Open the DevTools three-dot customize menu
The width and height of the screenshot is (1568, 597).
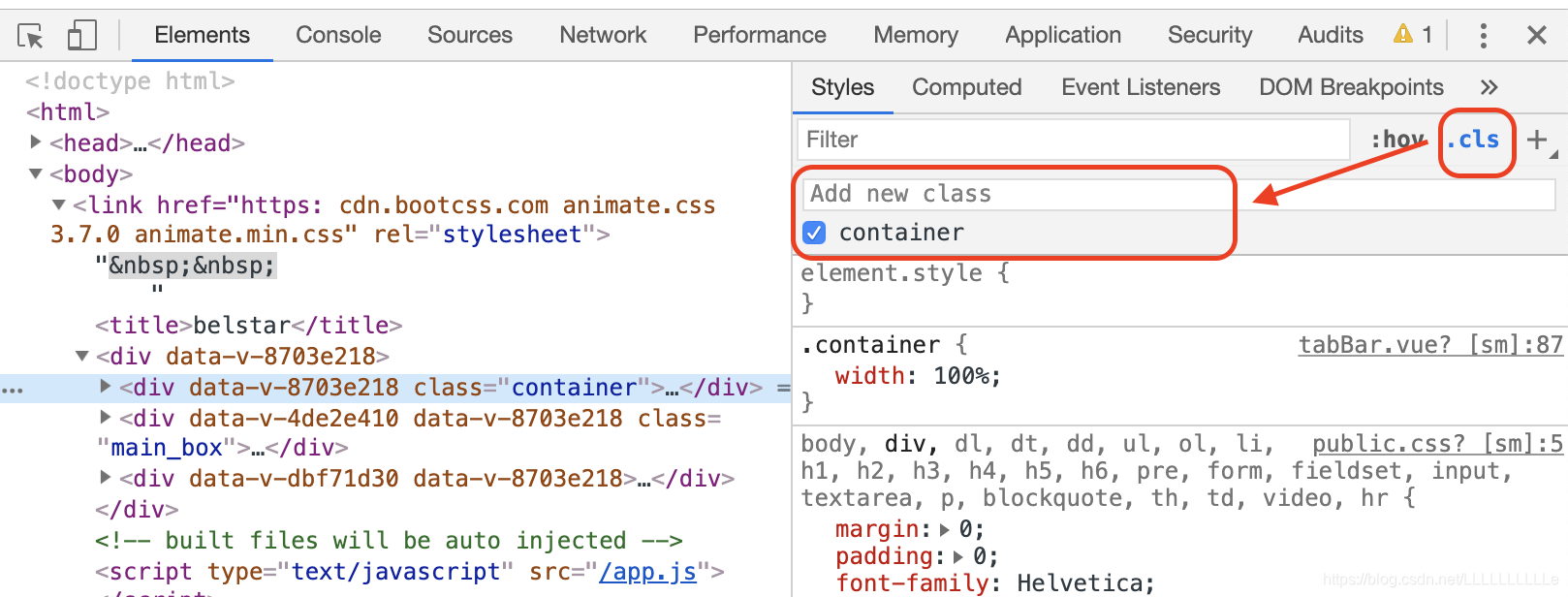[x=1483, y=36]
